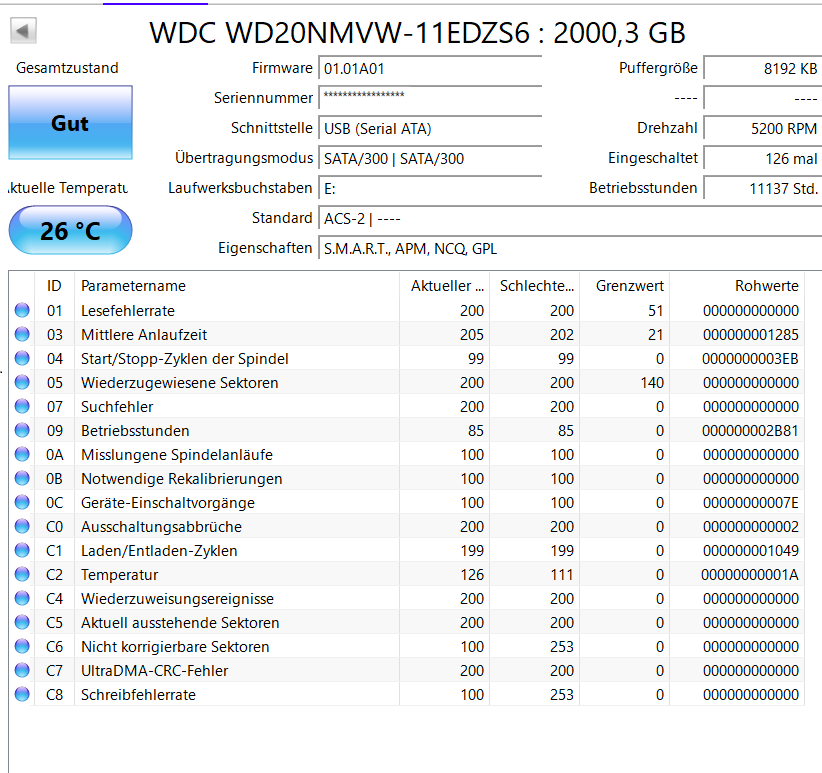
Task: Click current value 205 for Mittlere Anlaufzeit
Action: coord(472,335)
